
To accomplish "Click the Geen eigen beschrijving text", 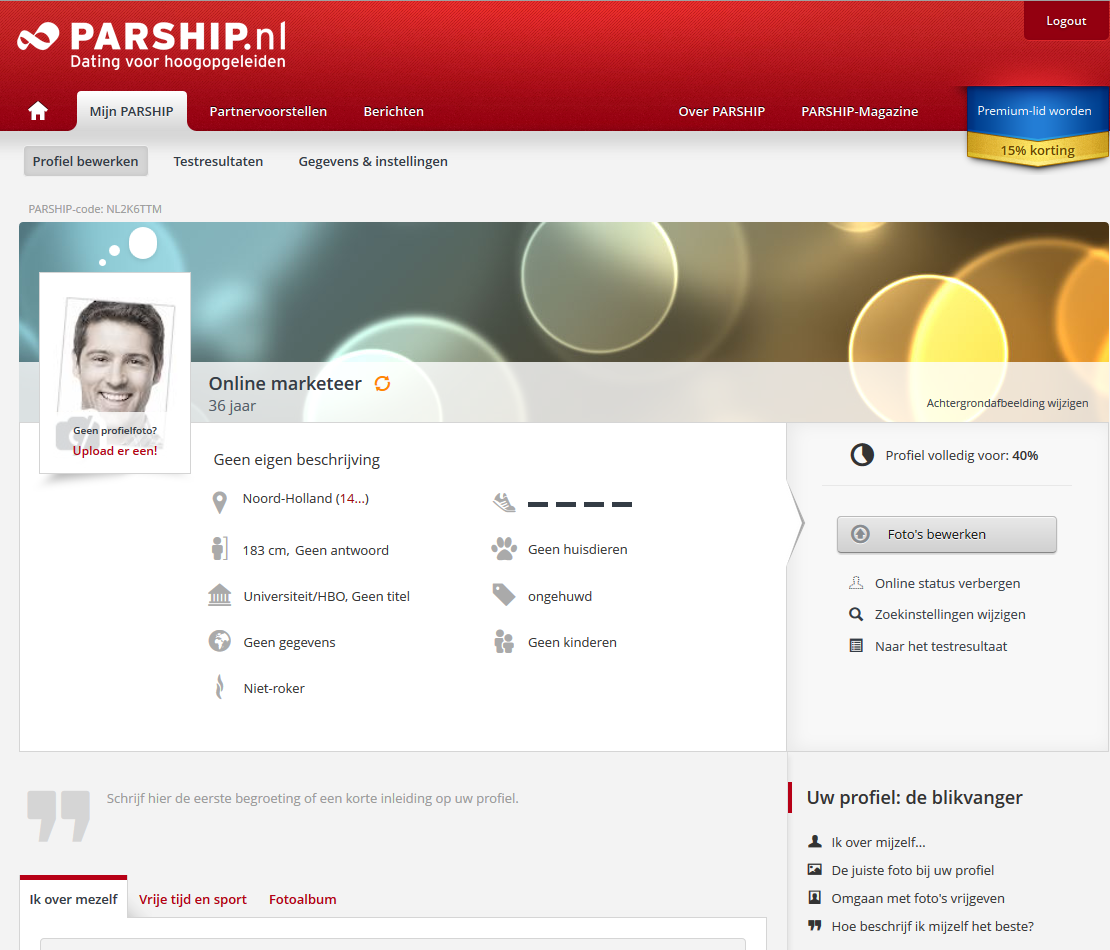I will (x=297, y=459).
